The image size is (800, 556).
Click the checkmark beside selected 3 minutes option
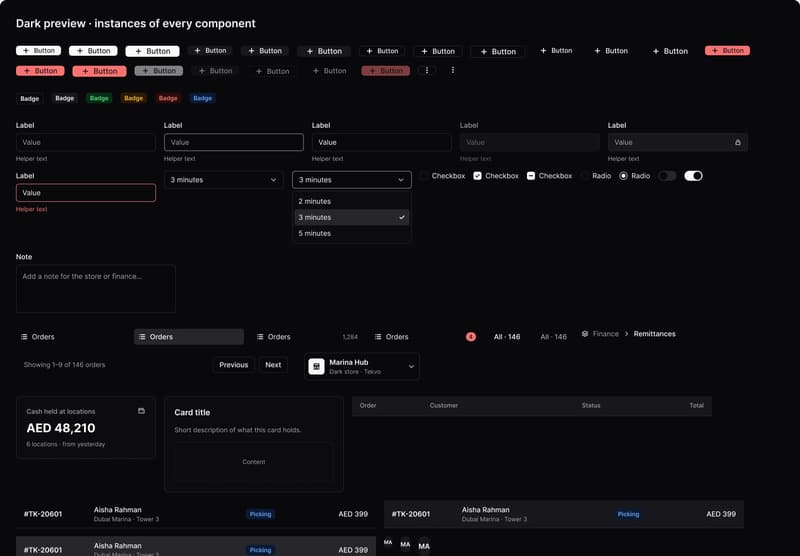(402, 217)
